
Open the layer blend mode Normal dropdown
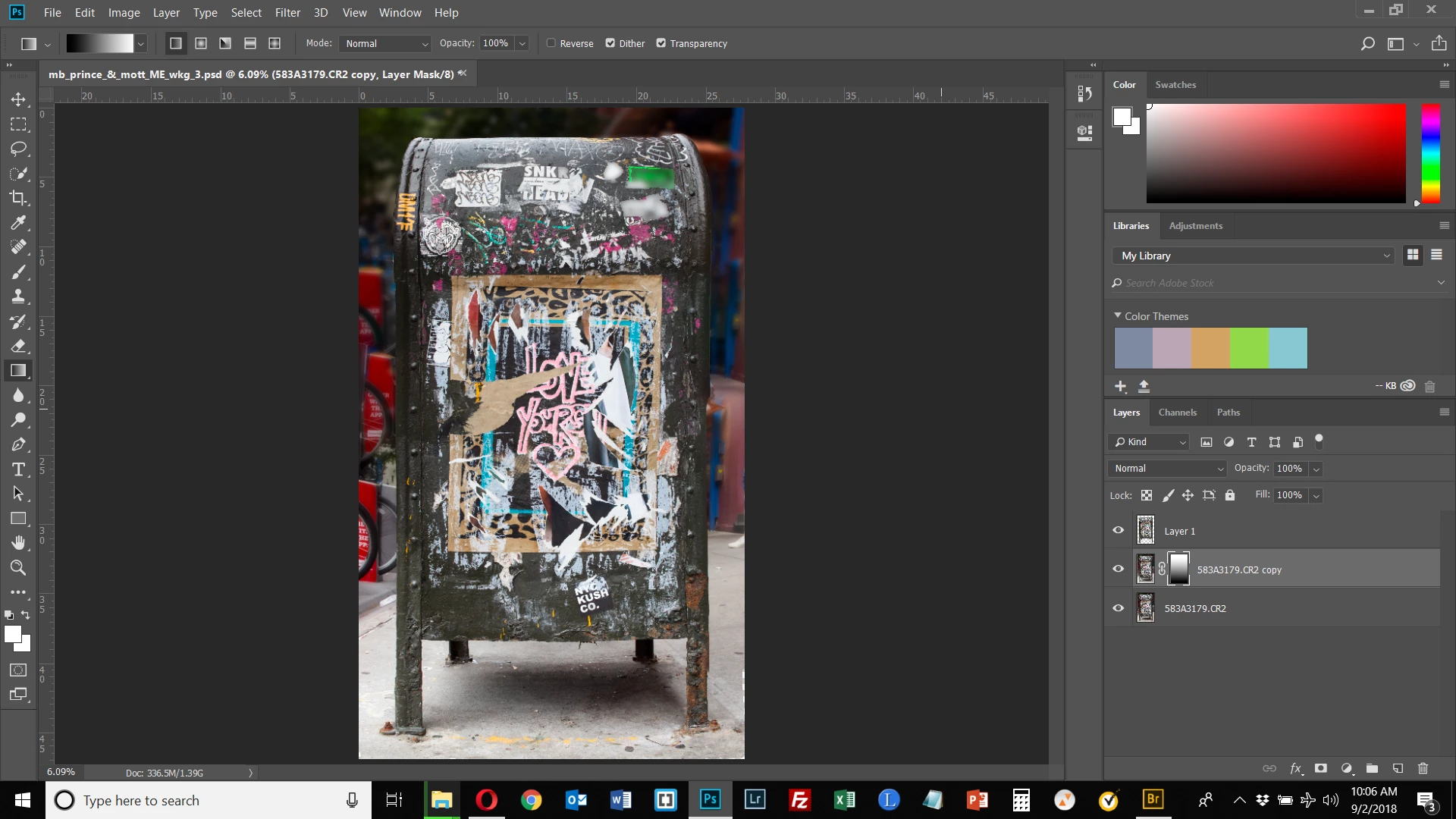click(1167, 468)
